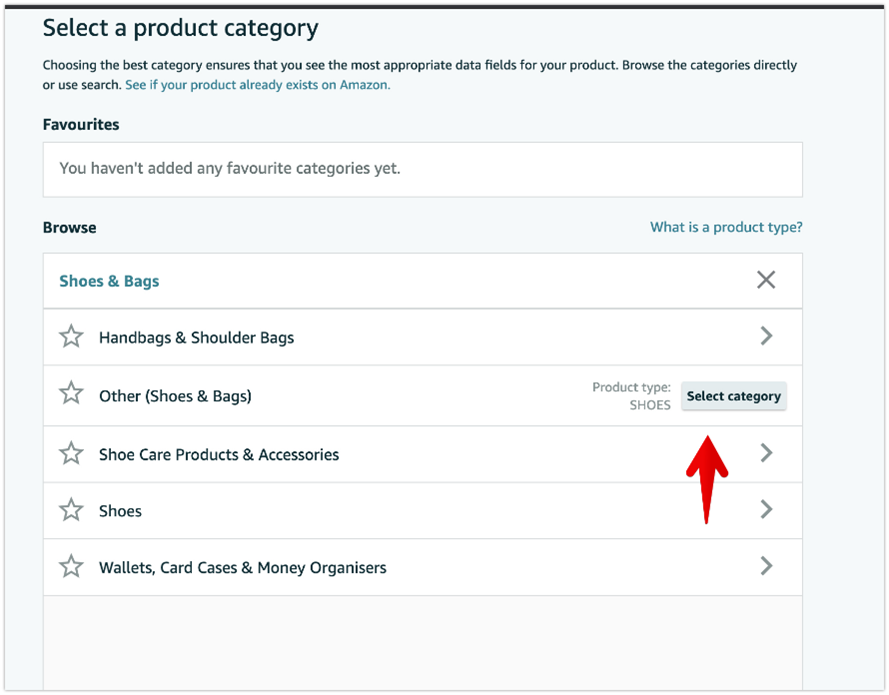This screenshot has height=695, width=889.
Task: Mark Shoes category as favourite
Action: [71, 510]
